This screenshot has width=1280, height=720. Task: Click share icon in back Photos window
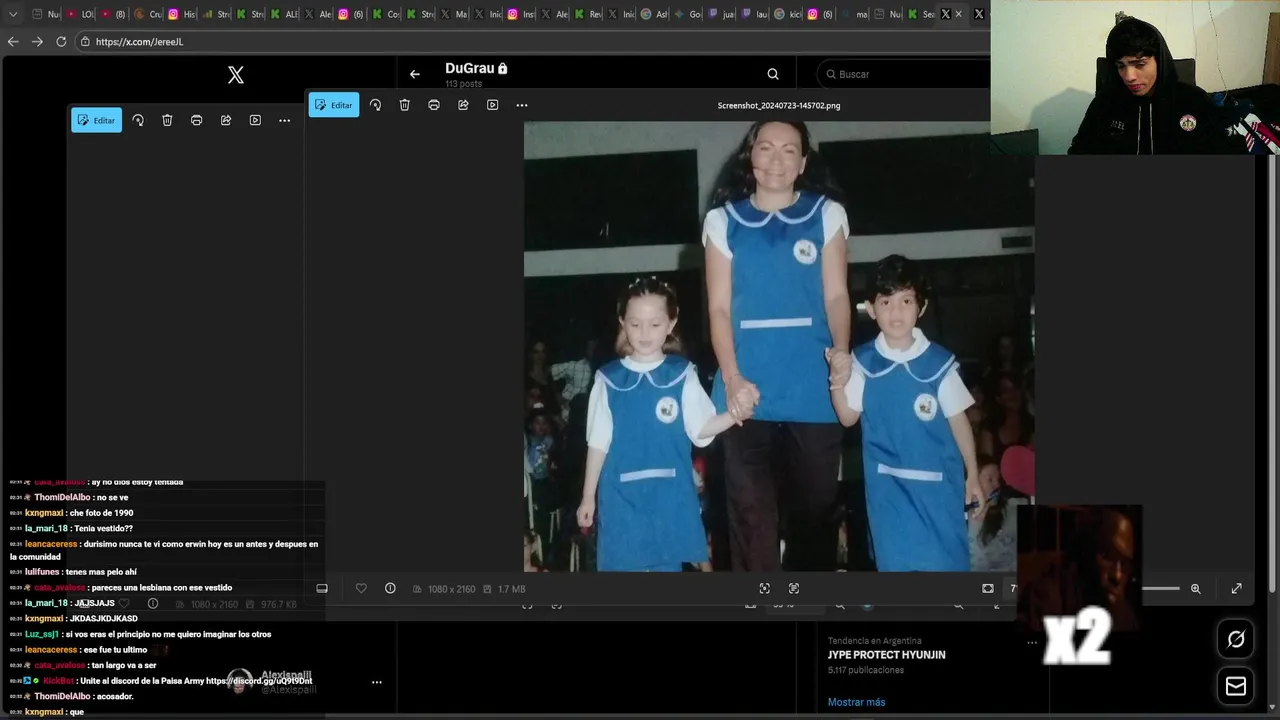(226, 120)
